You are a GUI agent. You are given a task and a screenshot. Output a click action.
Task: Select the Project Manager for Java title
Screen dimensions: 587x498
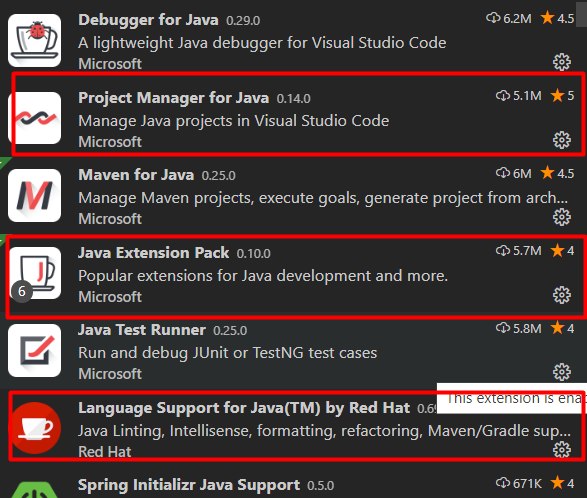[174, 98]
